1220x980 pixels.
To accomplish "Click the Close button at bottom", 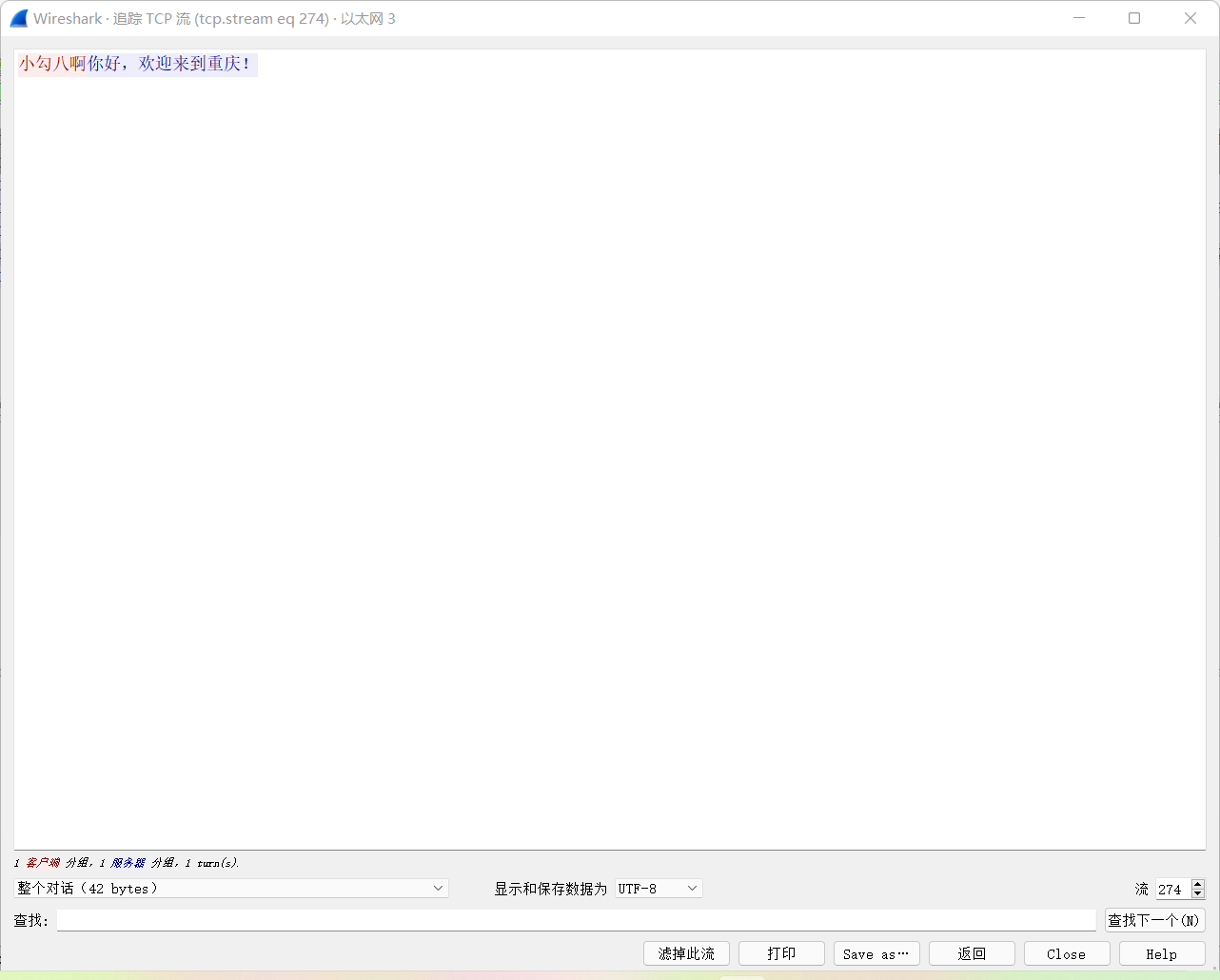I will (x=1067, y=953).
